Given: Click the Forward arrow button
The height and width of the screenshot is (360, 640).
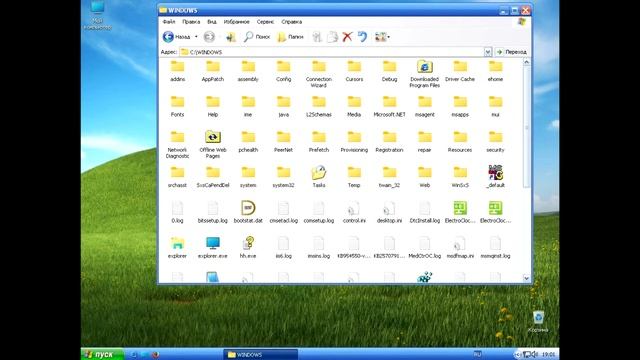Looking at the screenshot, I should (209, 37).
